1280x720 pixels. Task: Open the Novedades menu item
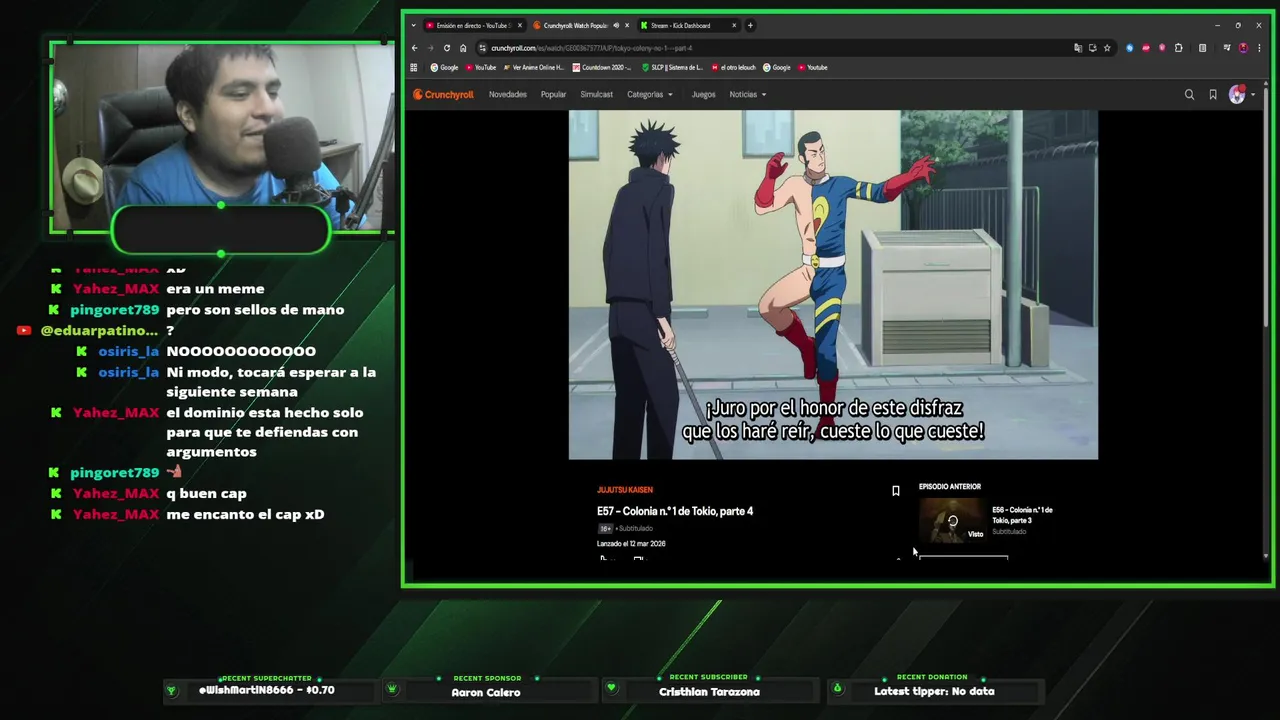point(508,95)
